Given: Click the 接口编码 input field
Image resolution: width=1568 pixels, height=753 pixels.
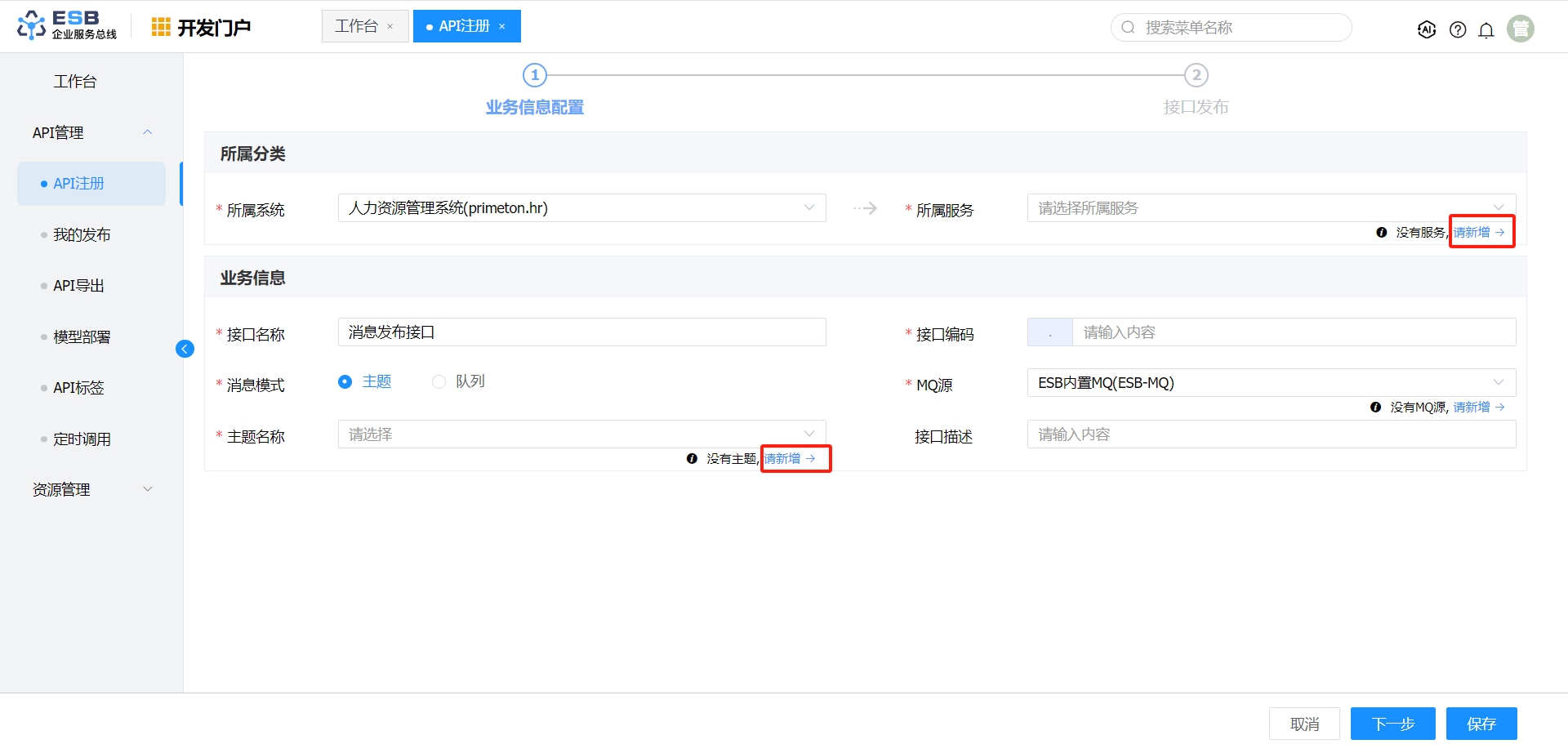Looking at the screenshot, I should [x=1293, y=332].
